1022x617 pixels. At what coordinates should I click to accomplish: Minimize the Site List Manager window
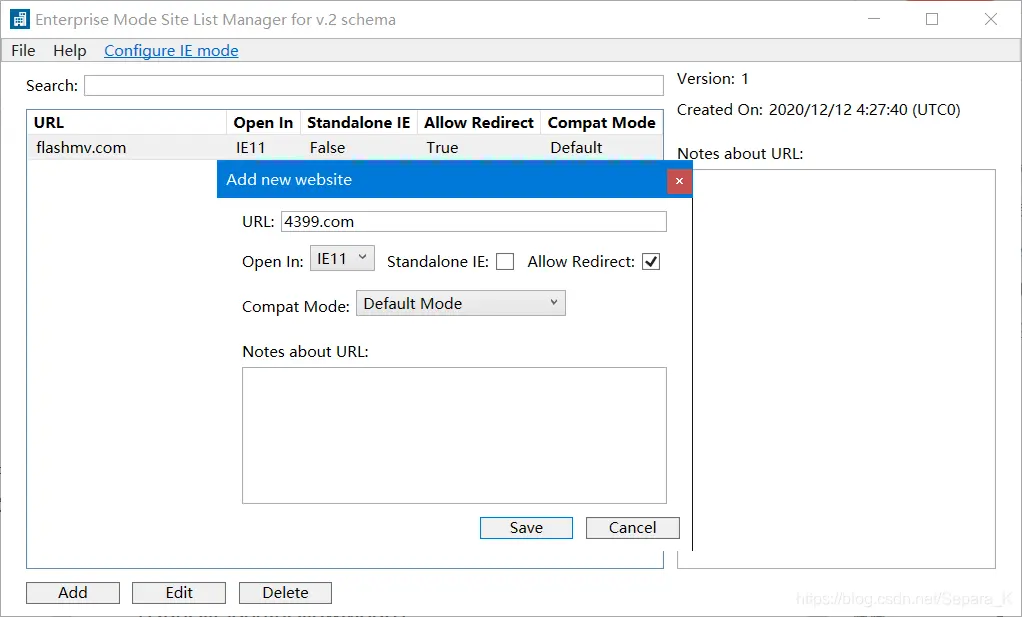[x=873, y=19]
